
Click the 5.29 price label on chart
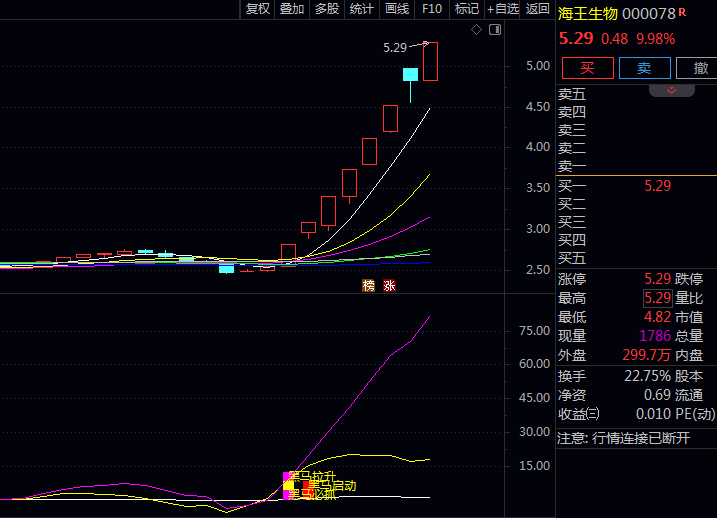pos(395,48)
